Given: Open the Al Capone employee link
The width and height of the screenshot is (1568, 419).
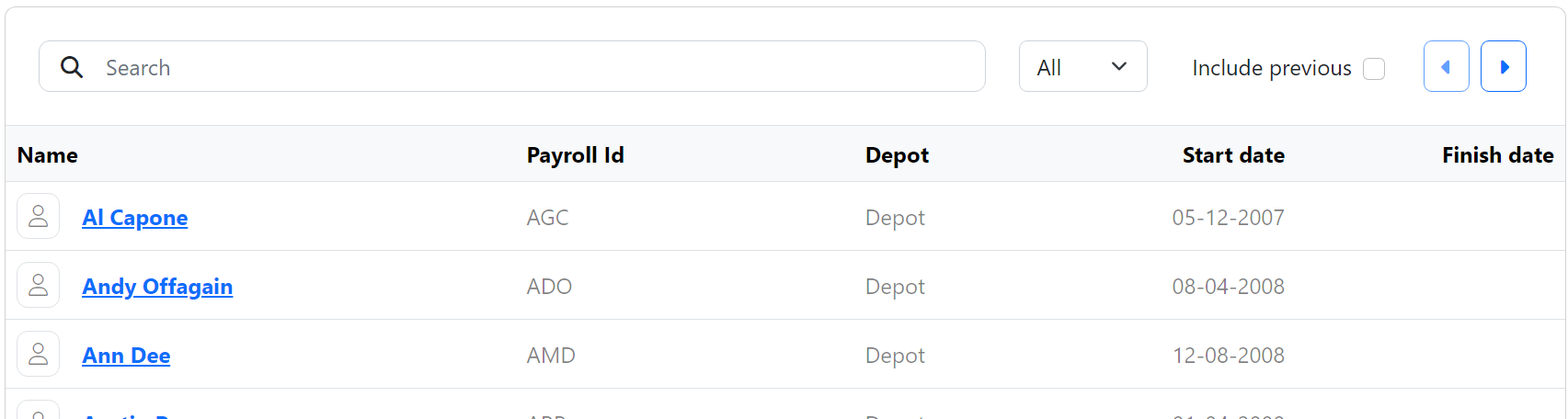Looking at the screenshot, I should [x=135, y=218].
